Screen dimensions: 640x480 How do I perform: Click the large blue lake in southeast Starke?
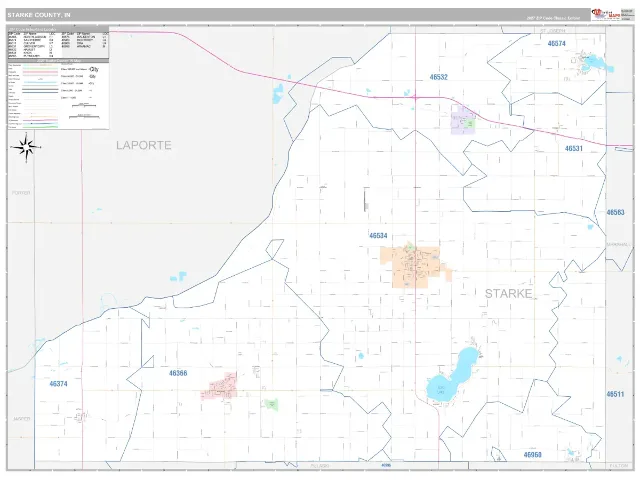(x=452, y=375)
